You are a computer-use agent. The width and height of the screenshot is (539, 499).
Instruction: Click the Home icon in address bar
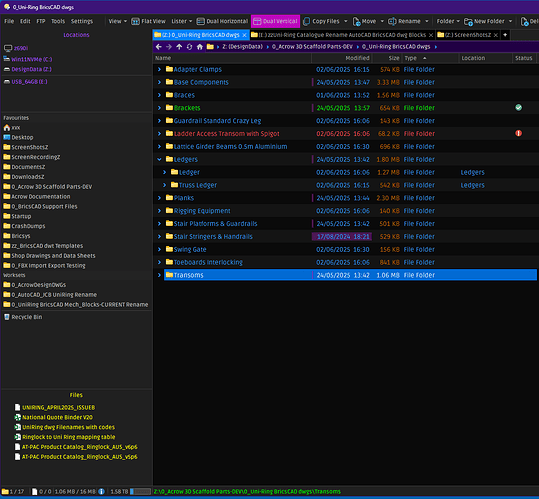[200, 47]
